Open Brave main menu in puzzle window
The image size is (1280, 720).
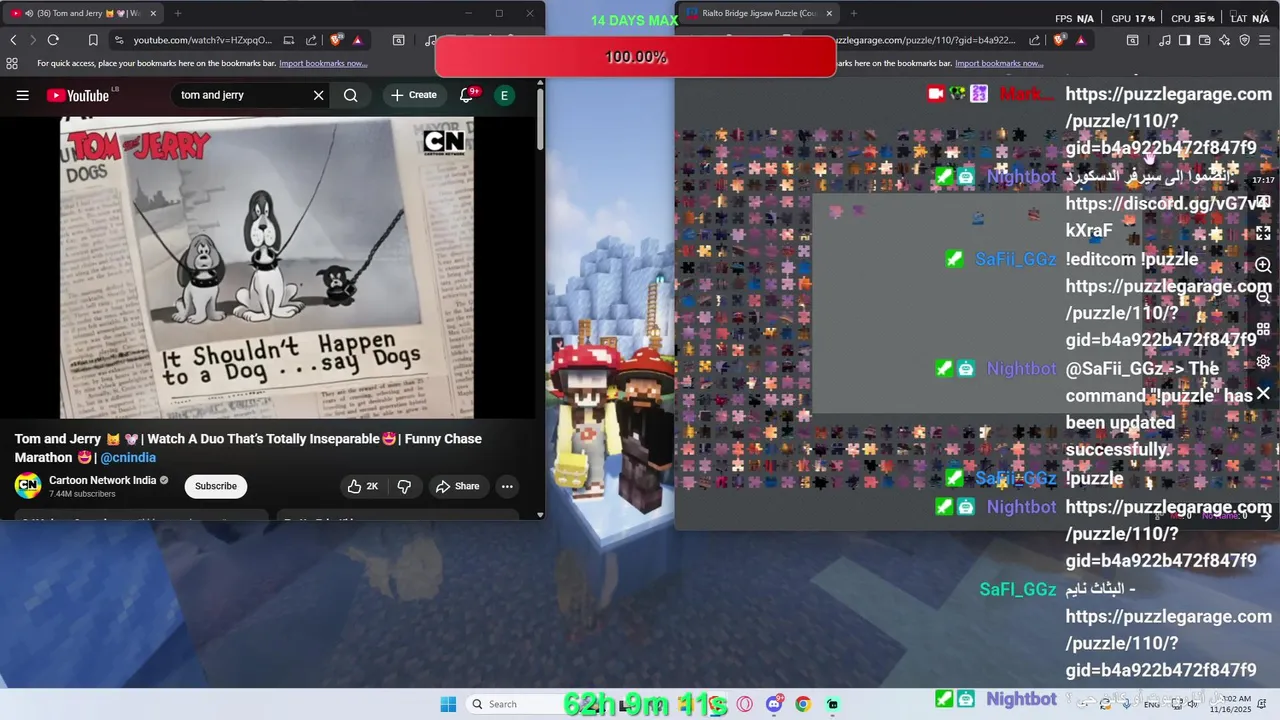tap(1266, 40)
